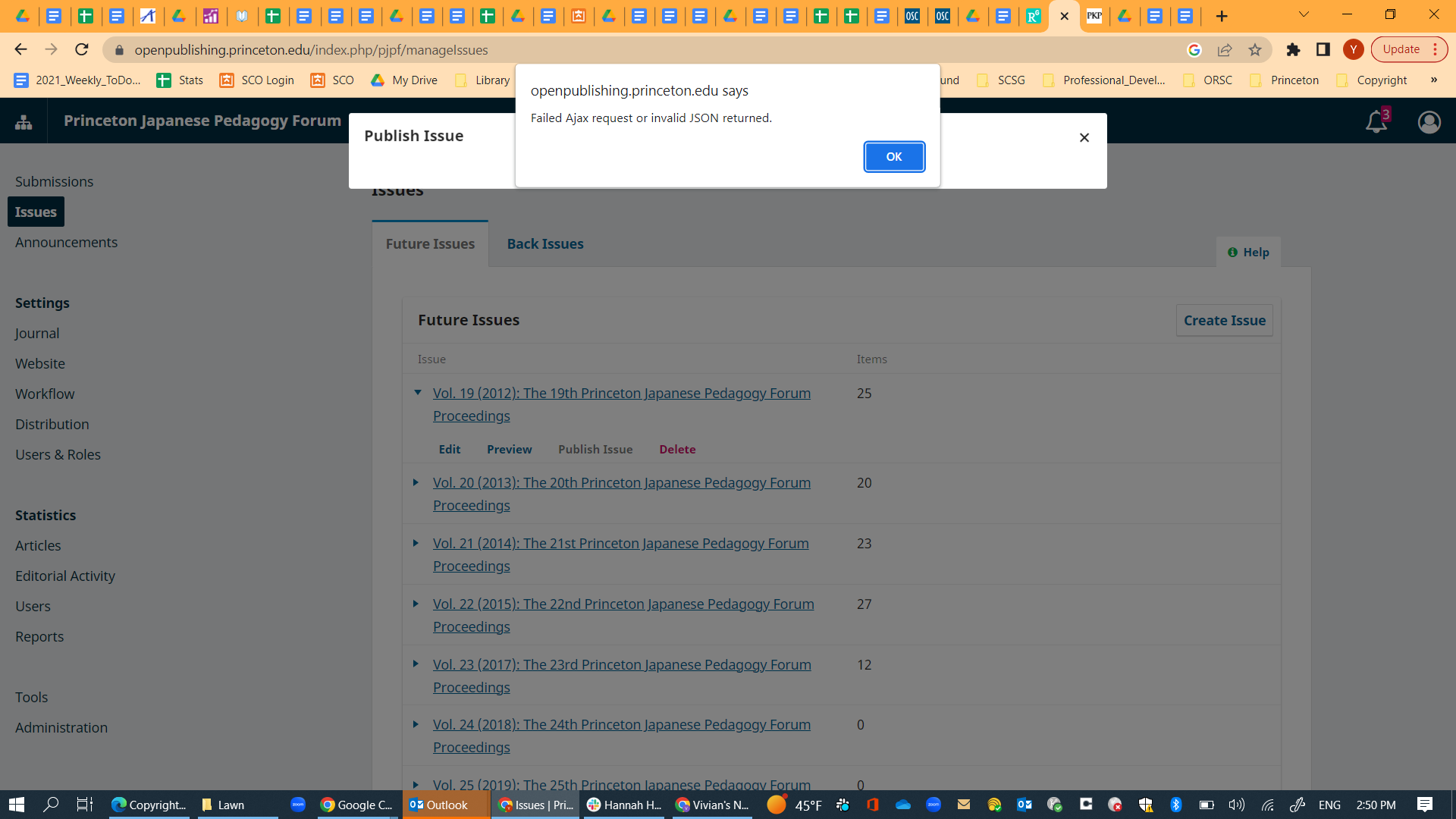Image resolution: width=1456 pixels, height=819 pixels.
Task: Close the Publish Issue modal
Action: 1084,137
